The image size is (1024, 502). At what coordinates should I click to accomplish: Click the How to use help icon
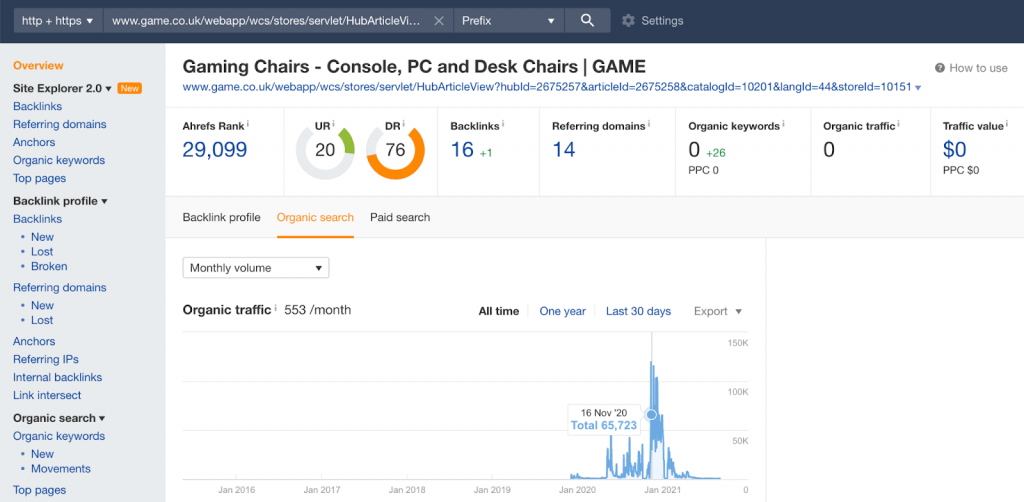940,68
